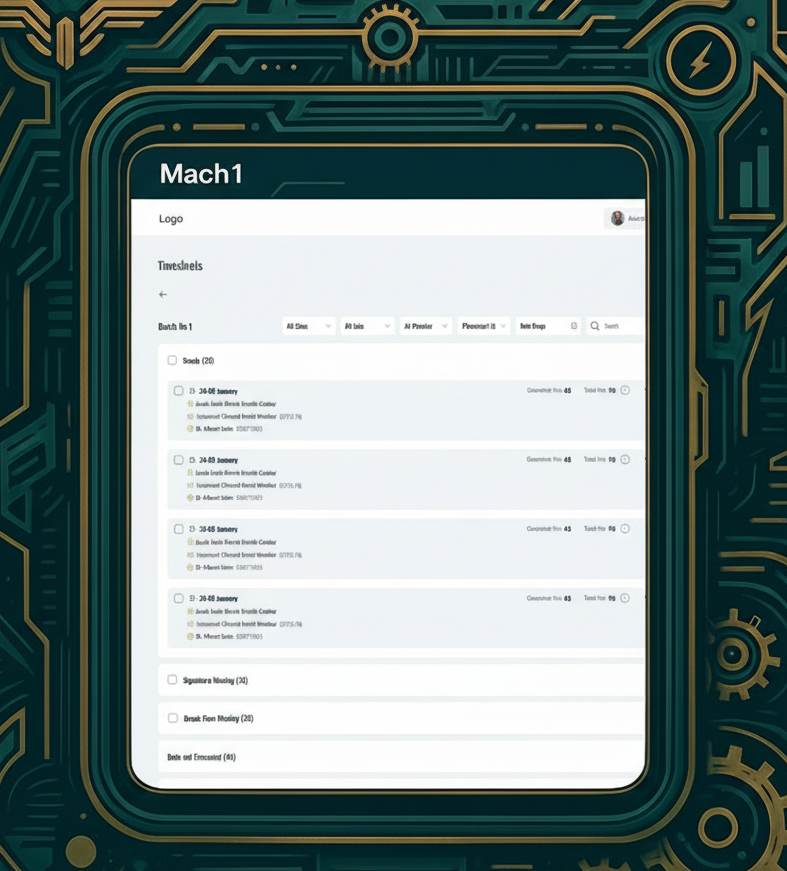Viewport: 787px width, 871px height.
Task: Click the date icon beside the third card's title
Action: pyautogui.click(x=192, y=529)
